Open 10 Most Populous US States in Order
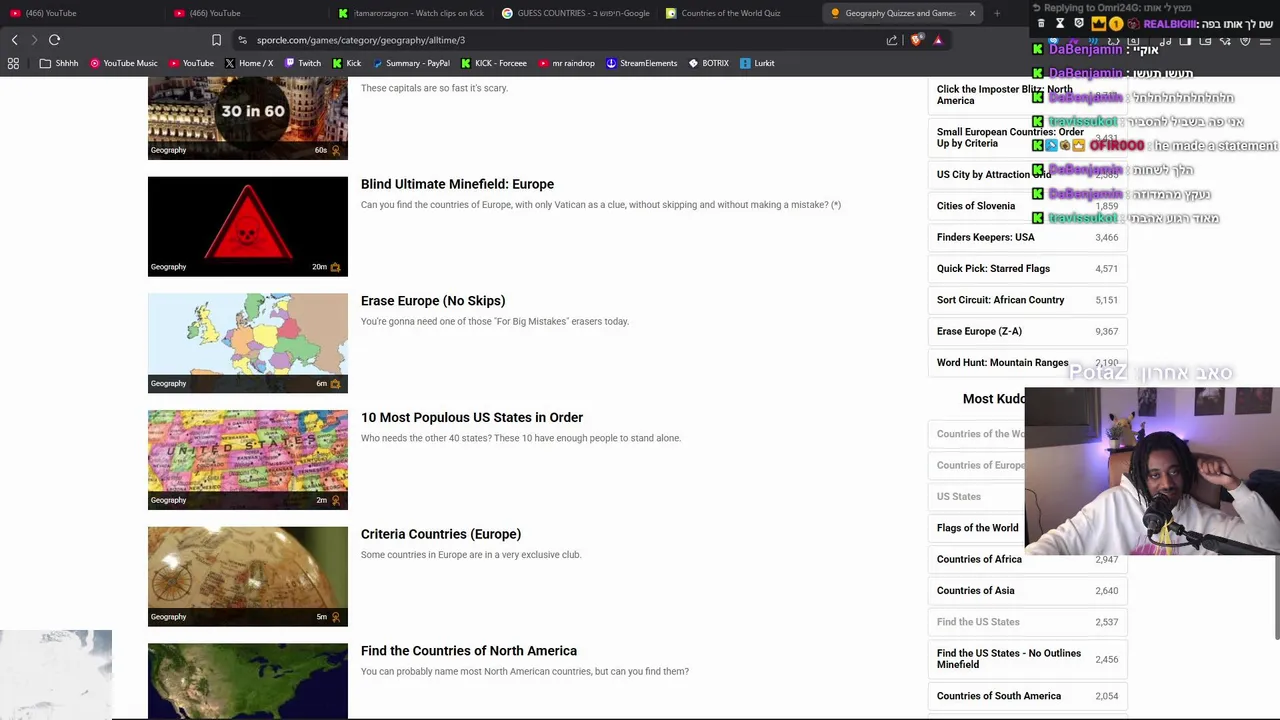1280x720 pixels. point(472,417)
